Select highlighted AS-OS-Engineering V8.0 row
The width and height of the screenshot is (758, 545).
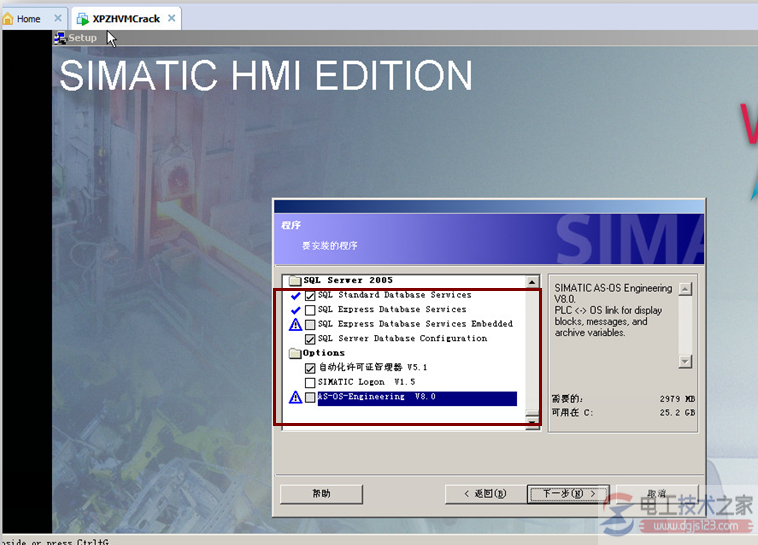(x=417, y=398)
